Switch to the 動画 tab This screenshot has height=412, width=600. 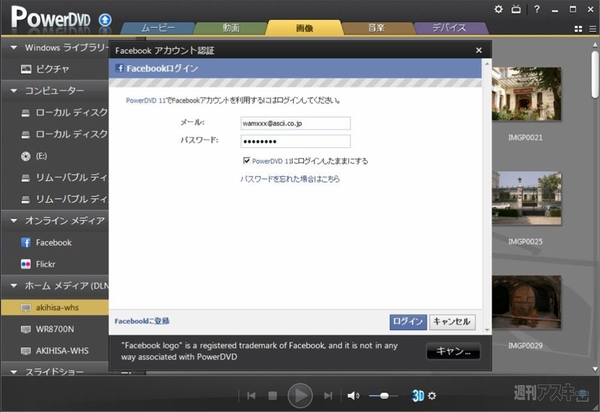(231, 28)
